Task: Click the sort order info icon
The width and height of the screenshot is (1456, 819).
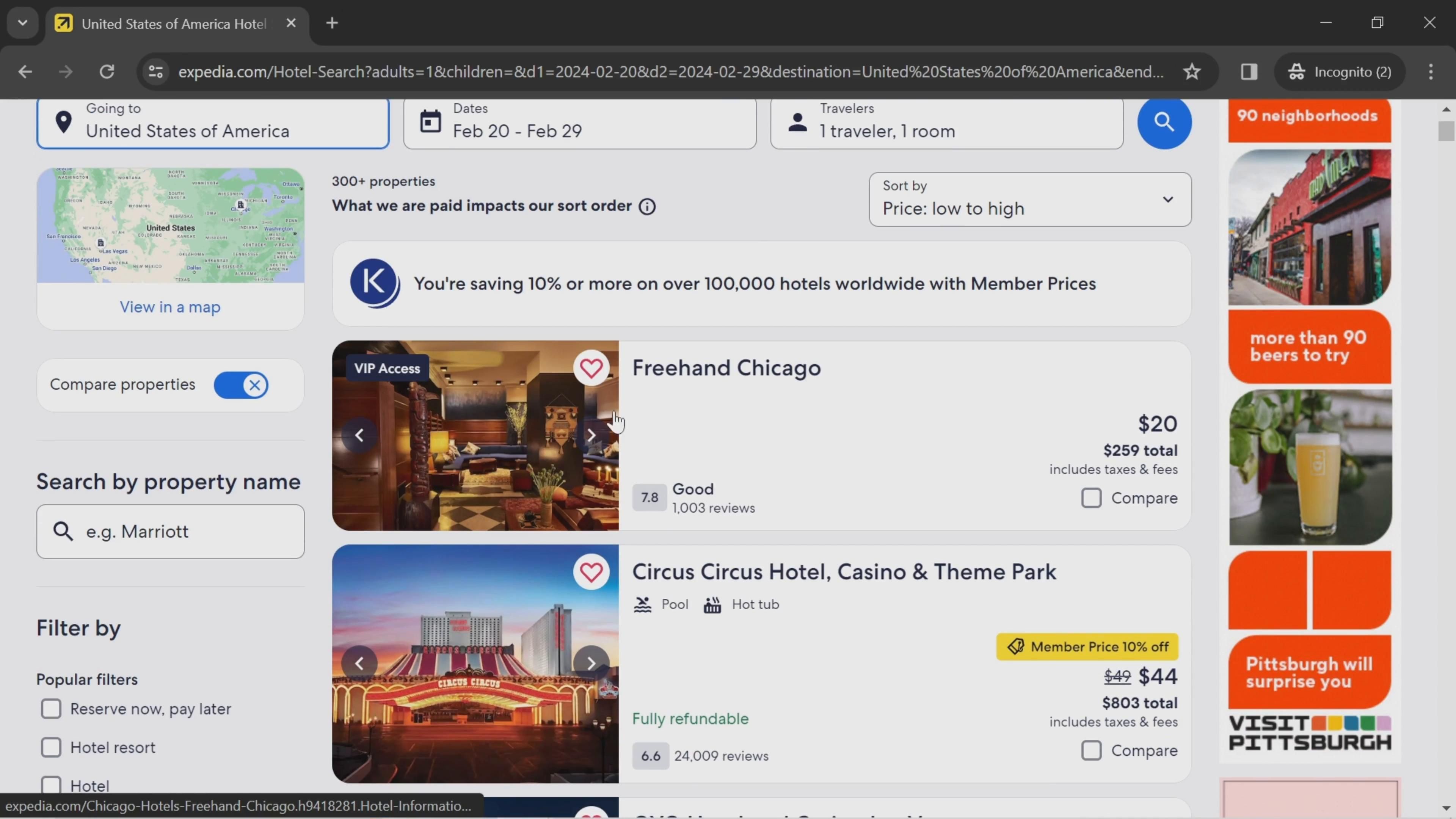Action: click(x=647, y=207)
